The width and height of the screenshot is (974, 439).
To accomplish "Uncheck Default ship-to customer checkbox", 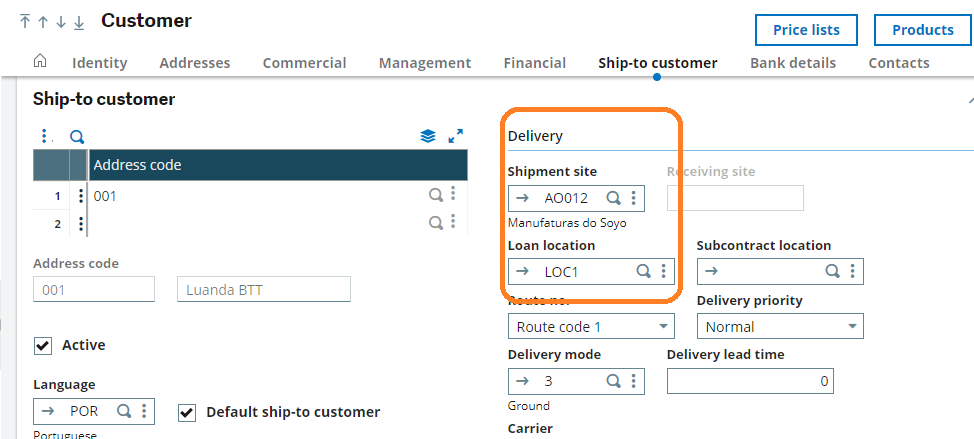I will 187,412.
